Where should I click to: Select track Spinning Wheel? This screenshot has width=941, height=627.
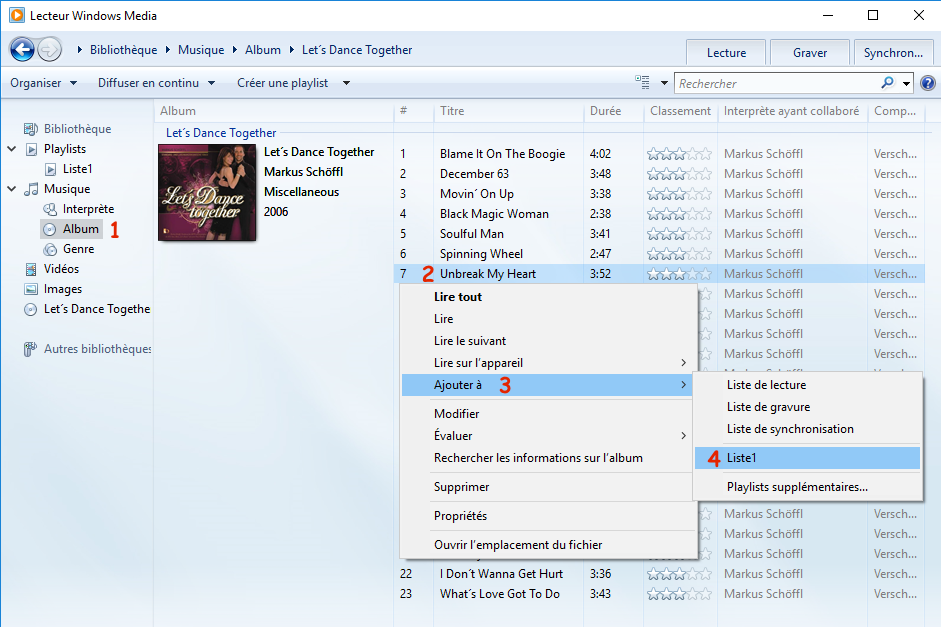click(x=481, y=254)
